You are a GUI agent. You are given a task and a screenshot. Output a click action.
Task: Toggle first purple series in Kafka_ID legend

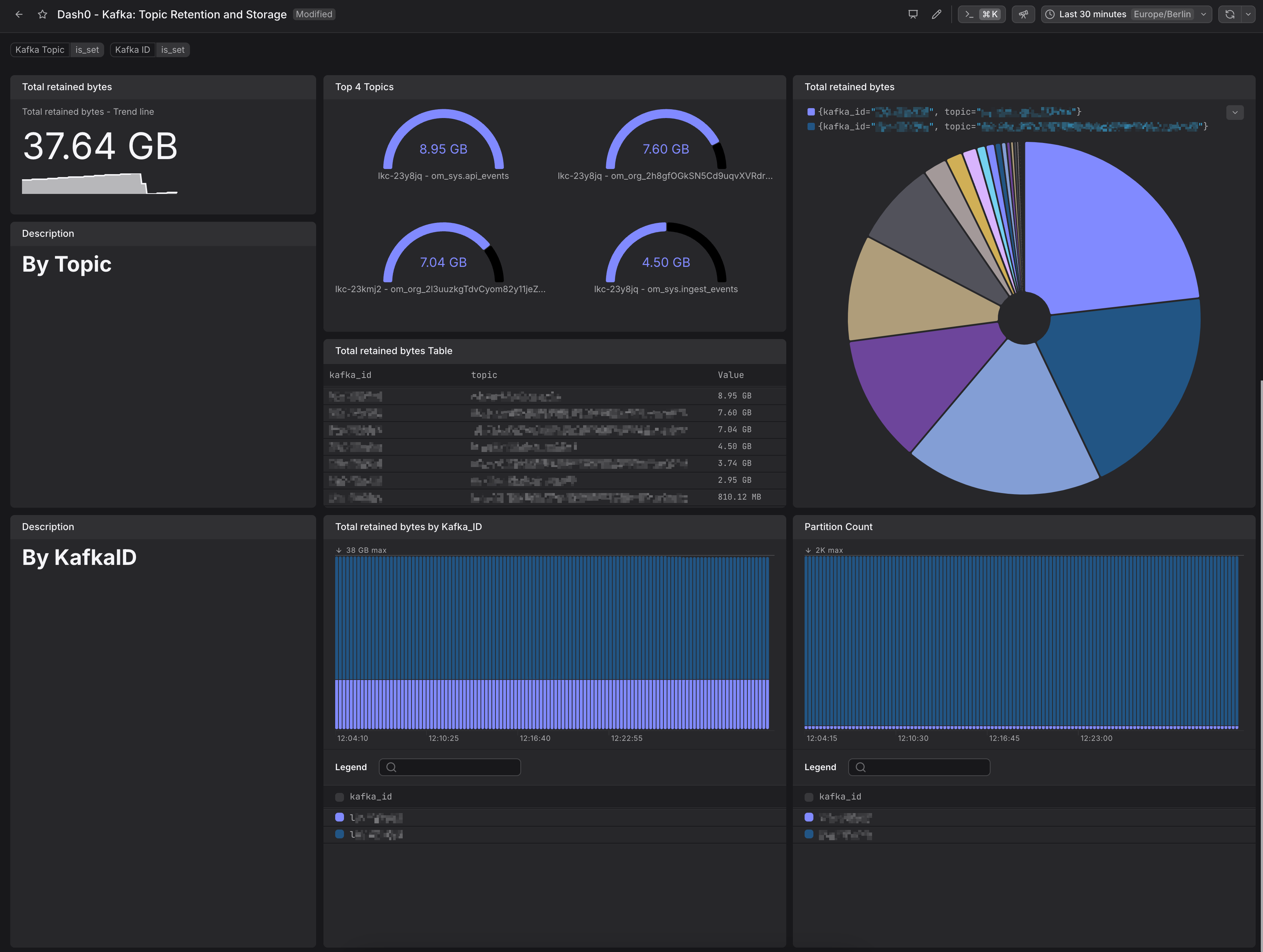[339, 817]
